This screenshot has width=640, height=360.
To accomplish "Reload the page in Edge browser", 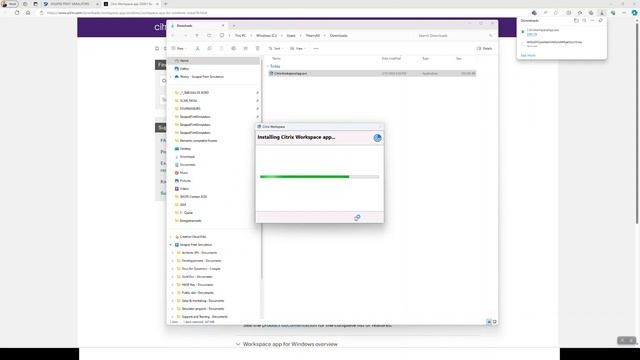I will (17, 13).
